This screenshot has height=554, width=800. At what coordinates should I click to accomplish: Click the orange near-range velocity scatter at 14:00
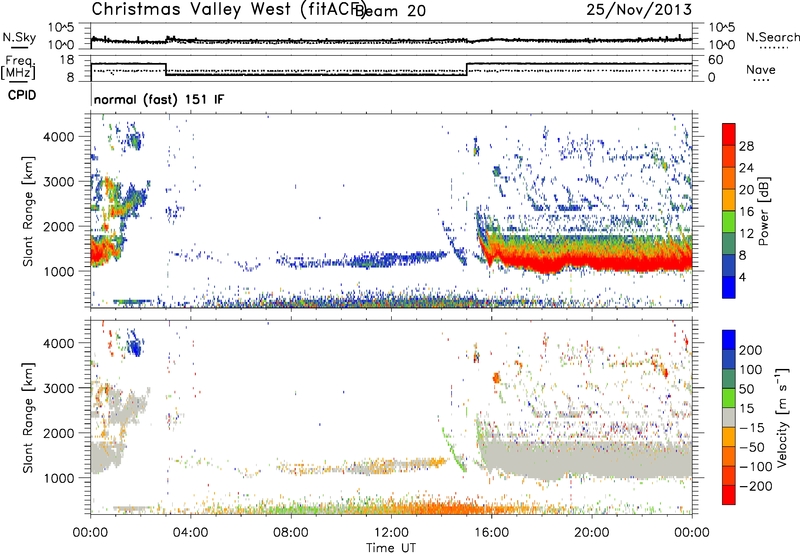click(x=441, y=508)
